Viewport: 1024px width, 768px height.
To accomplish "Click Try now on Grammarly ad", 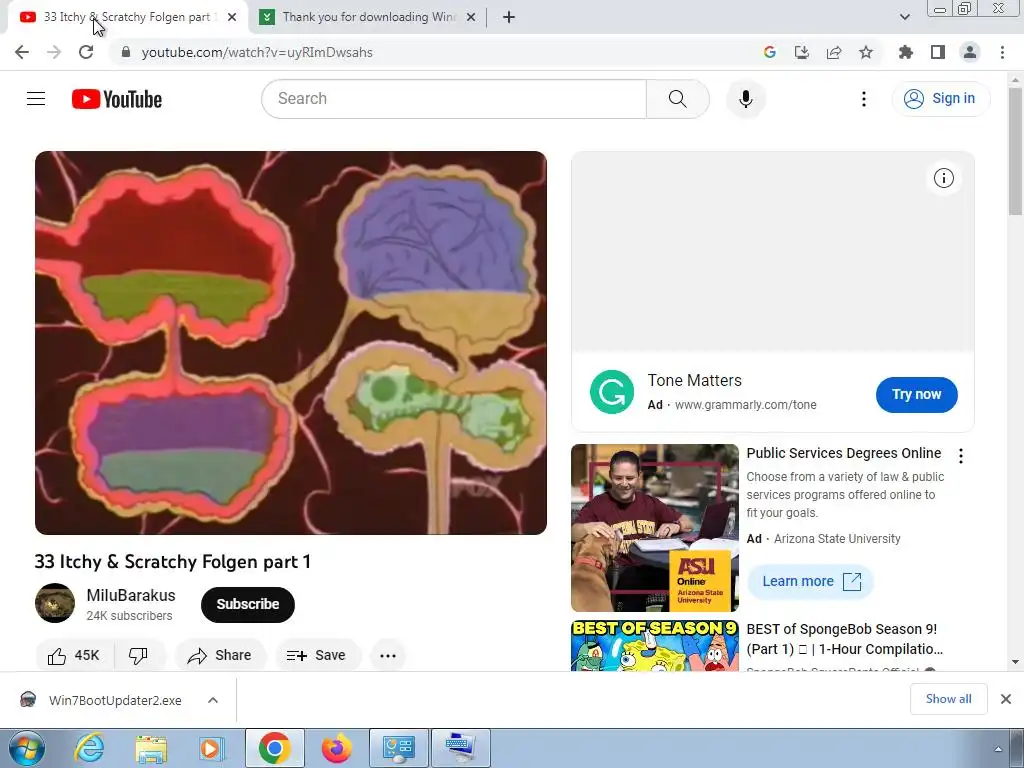I will click(x=916, y=394).
